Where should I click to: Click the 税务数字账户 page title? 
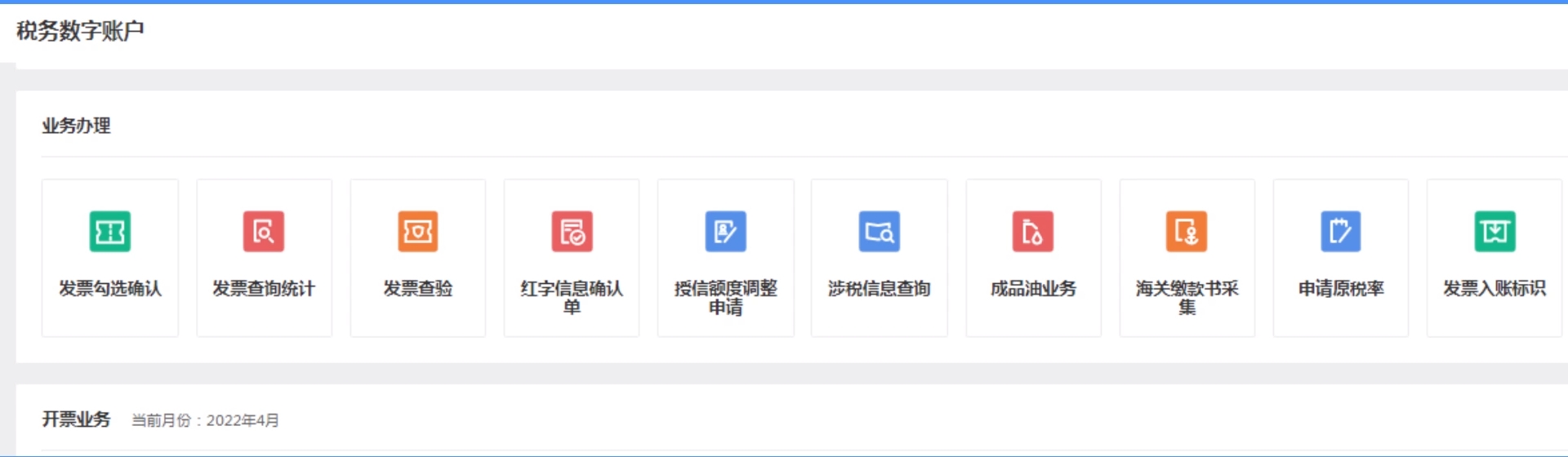pyautogui.click(x=80, y=31)
